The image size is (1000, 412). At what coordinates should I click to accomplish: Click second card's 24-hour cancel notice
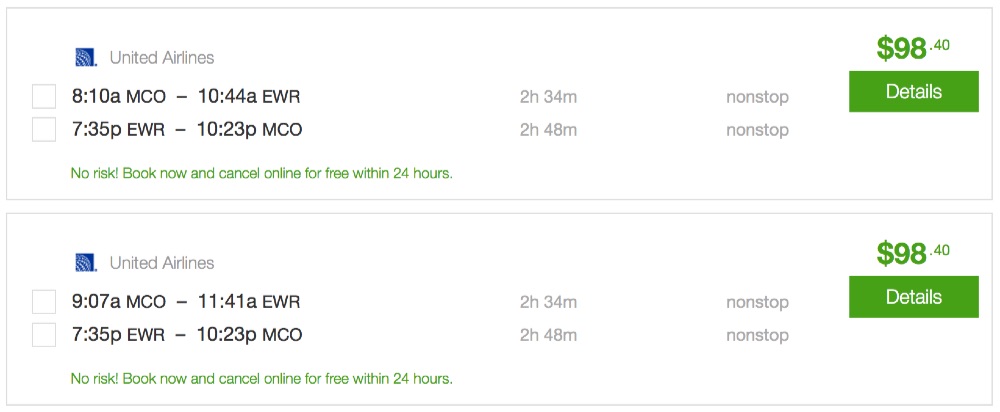click(x=261, y=379)
